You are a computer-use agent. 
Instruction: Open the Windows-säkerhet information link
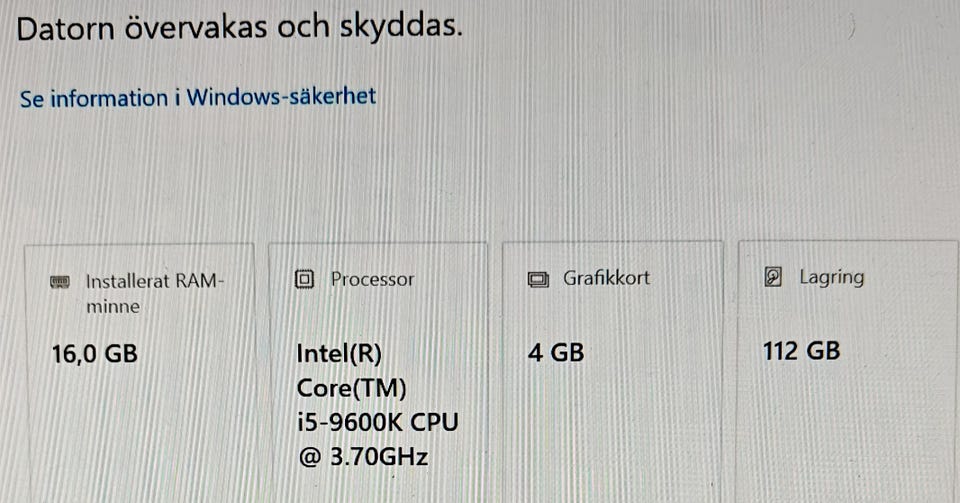pos(198,98)
